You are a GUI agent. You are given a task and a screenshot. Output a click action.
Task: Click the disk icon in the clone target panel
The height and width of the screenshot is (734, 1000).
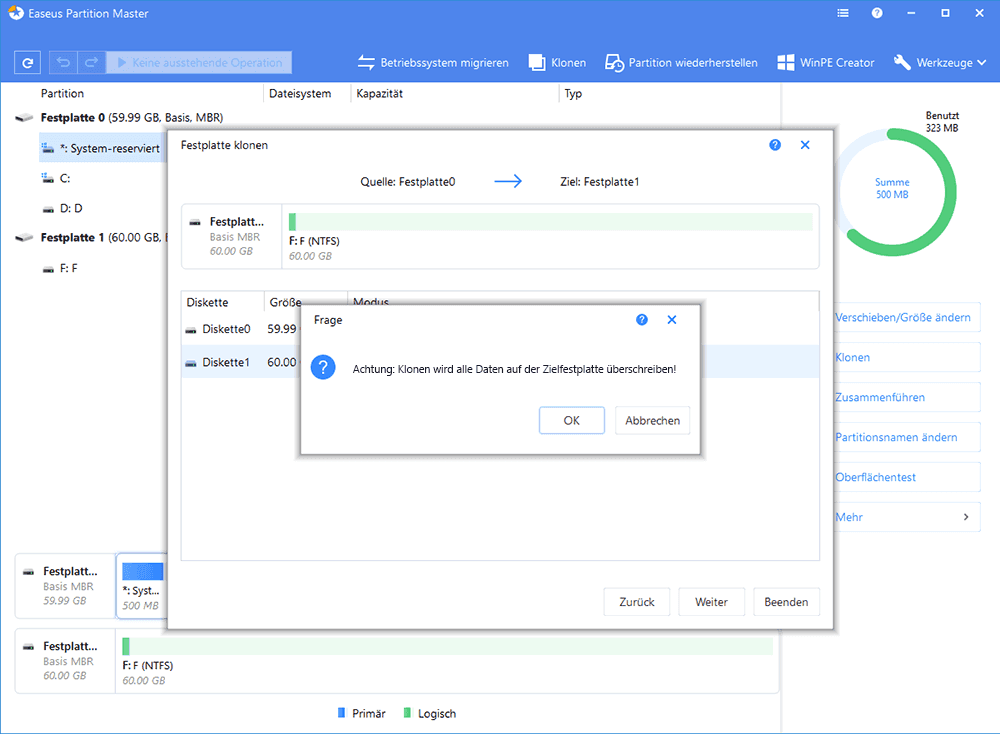(195, 223)
